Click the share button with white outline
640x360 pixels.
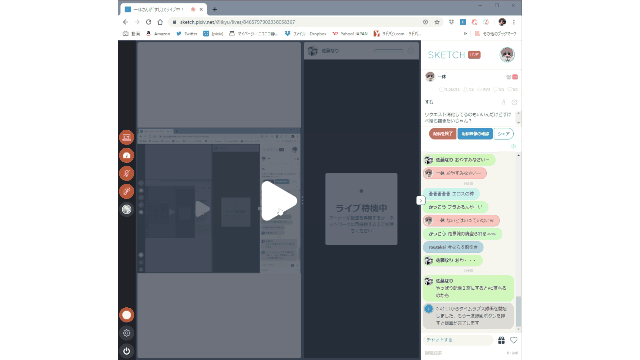coord(504,134)
